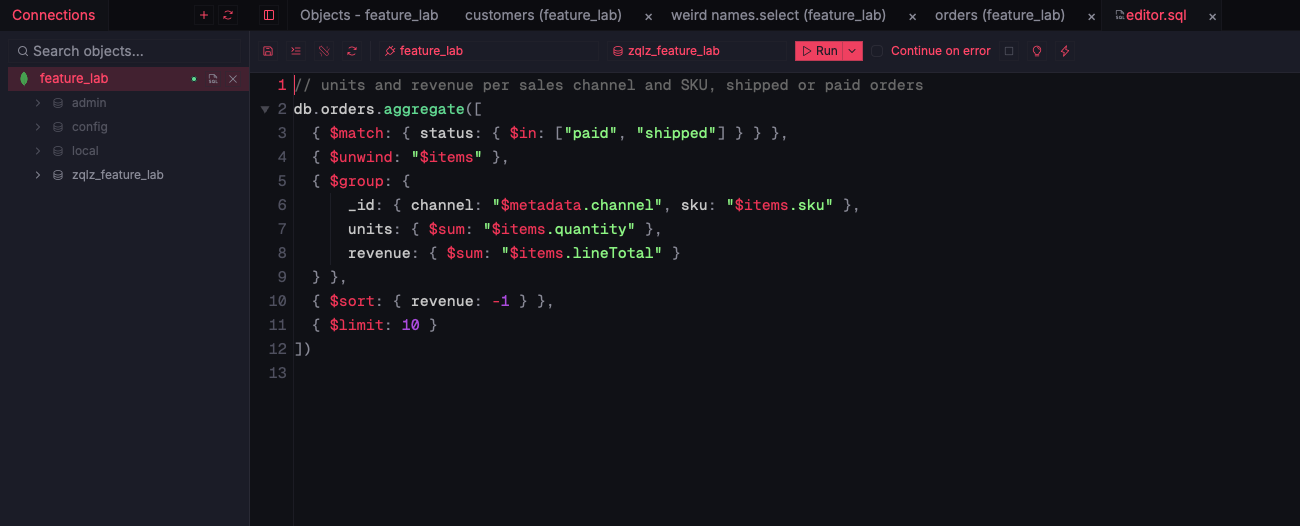Click line number 13 in editor gutter
This screenshot has width=1300, height=526.
[278, 373]
